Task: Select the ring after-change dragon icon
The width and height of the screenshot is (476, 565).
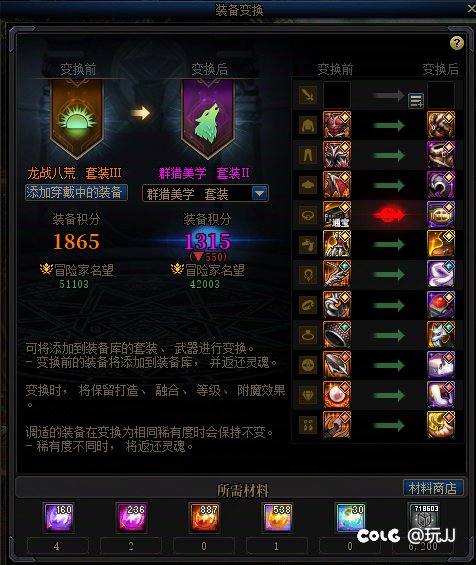Action: (441, 335)
